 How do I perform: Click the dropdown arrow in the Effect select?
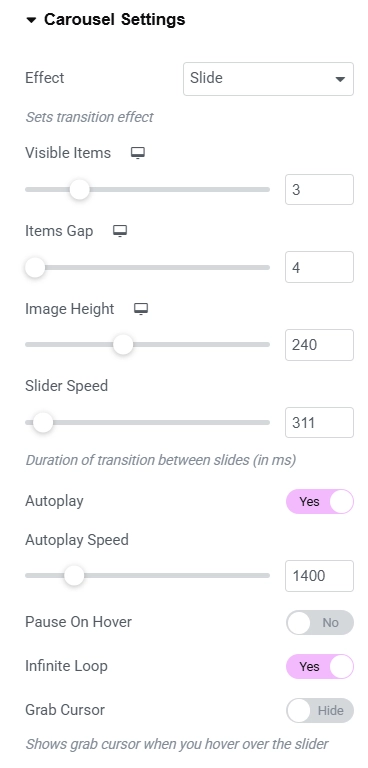[x=340, y=79]
